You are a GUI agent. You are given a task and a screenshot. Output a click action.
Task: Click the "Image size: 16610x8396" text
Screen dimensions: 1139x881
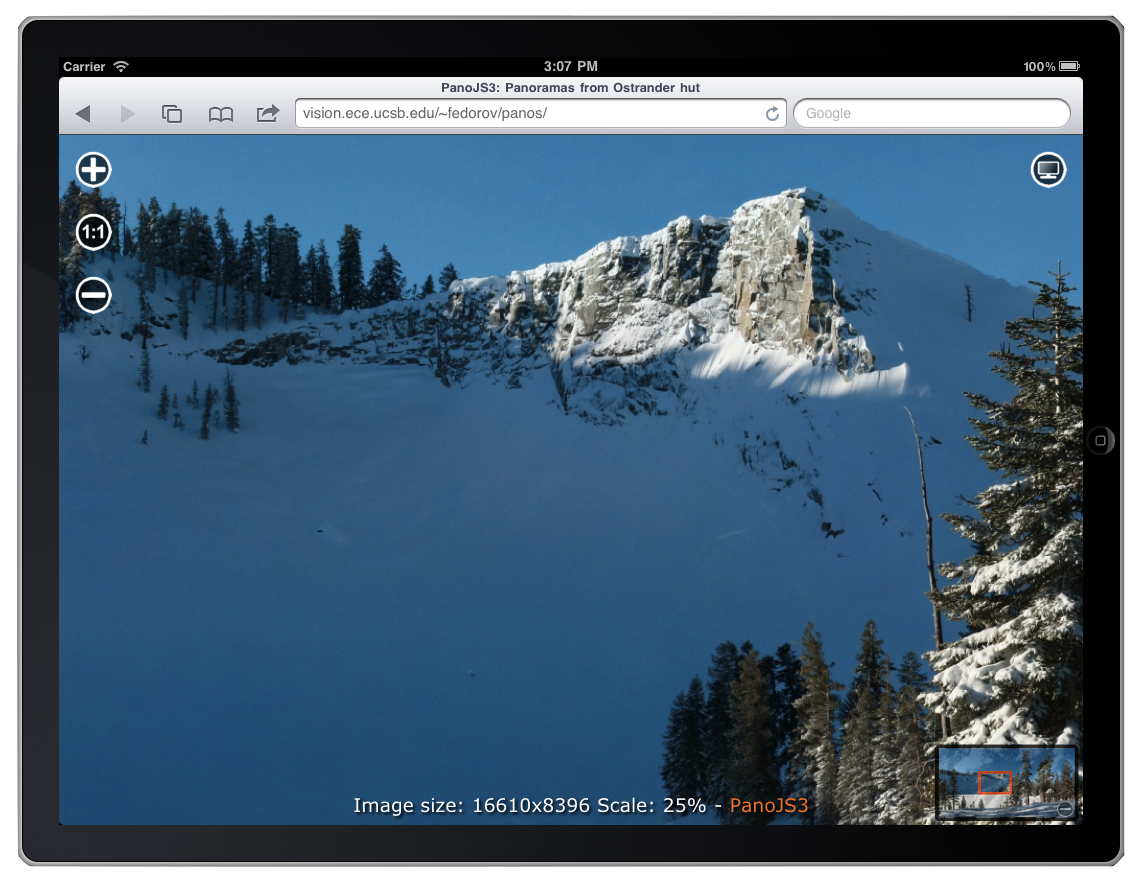coord(471,805)
